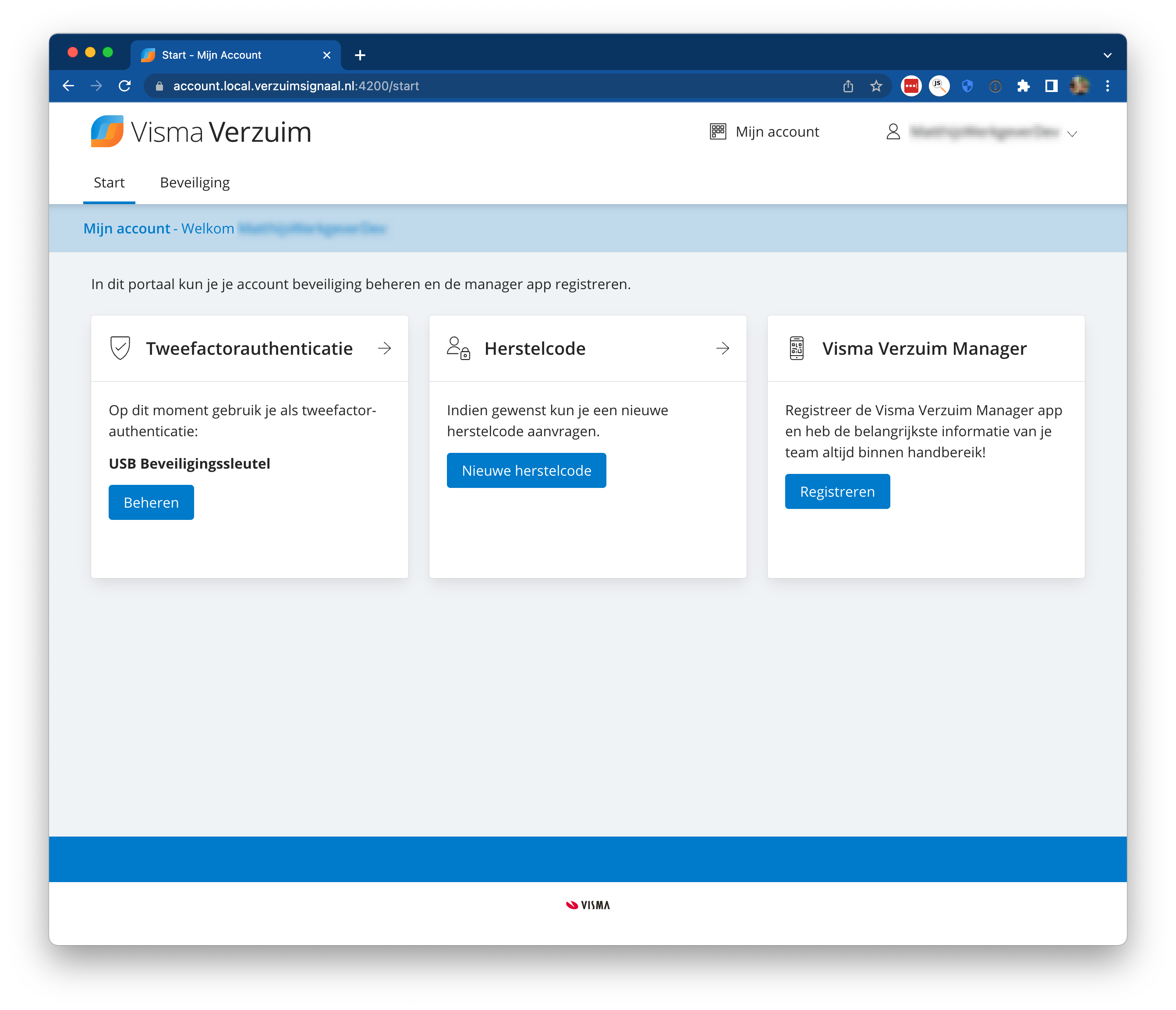Expand the tab search chevron
The width and height of the screenshot is (1176, 1010).
tap(1107, 55)
